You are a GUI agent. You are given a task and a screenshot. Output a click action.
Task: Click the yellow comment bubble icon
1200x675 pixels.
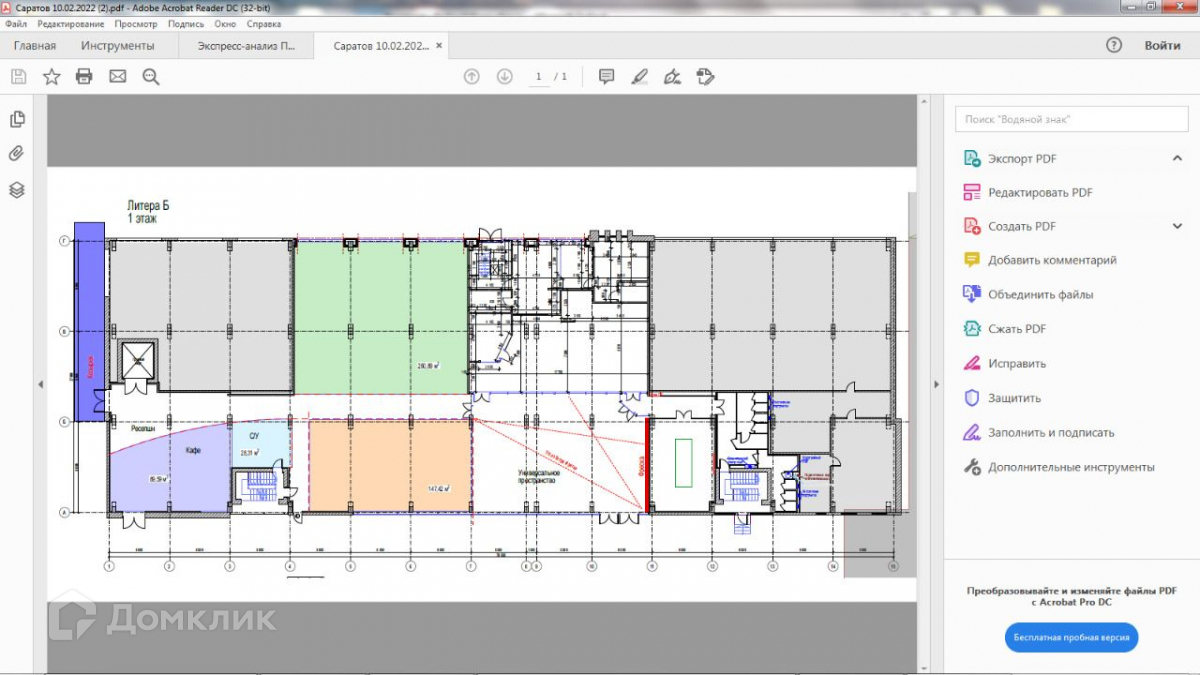971,260
